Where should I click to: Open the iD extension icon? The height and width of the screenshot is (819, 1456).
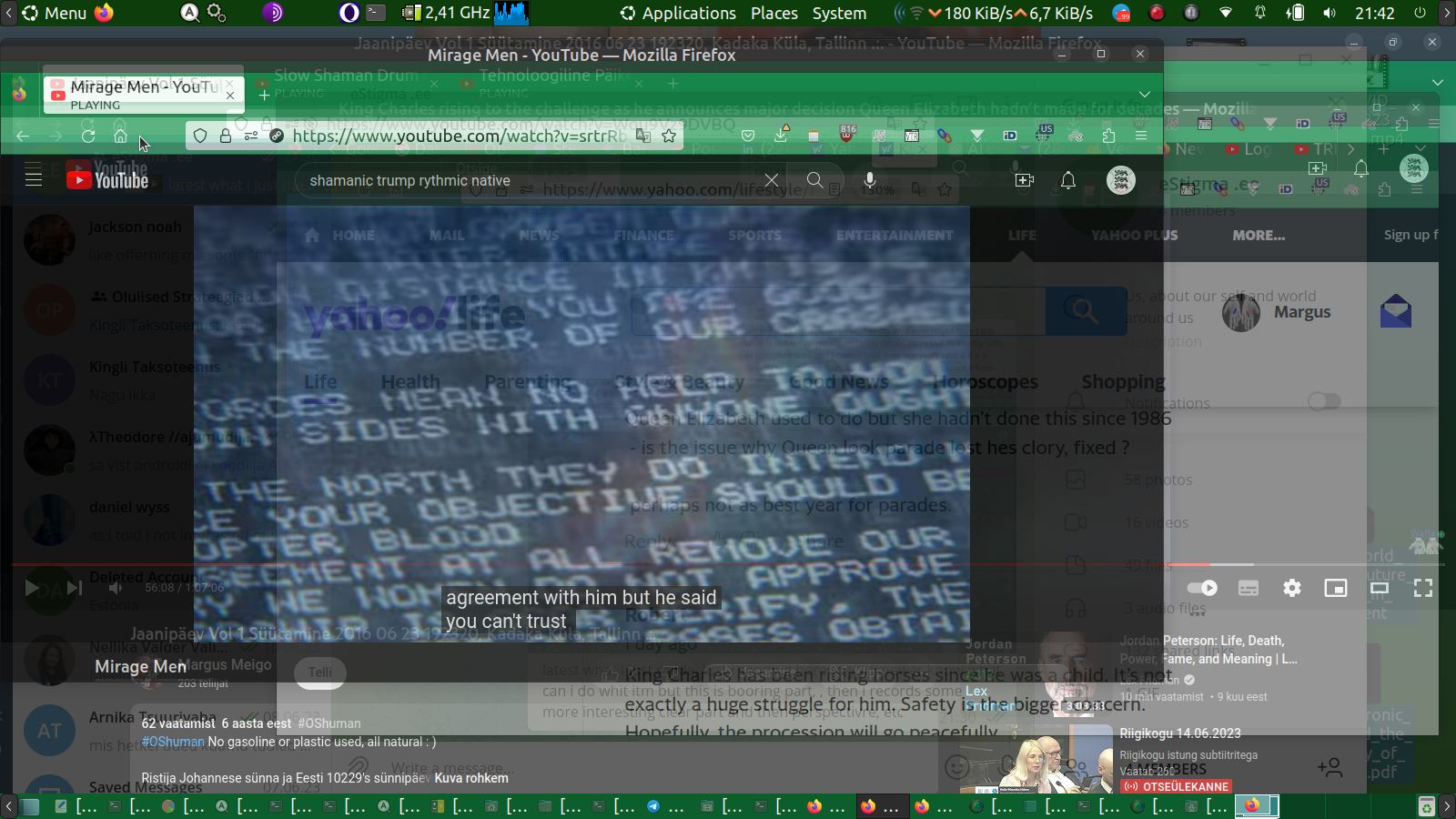pyautogui.click(x=1010, y=136)
